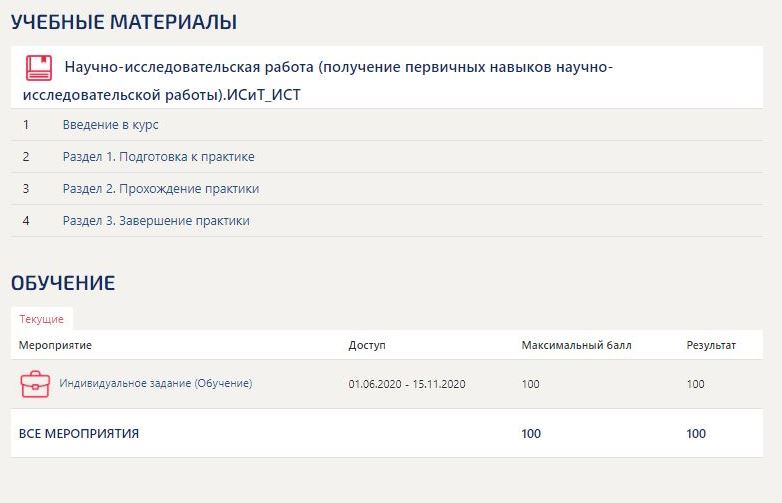This screenshot has width=782, height=503.
Task: Open Раздел 2. Прохождение практики
Action: click(160, 189)
